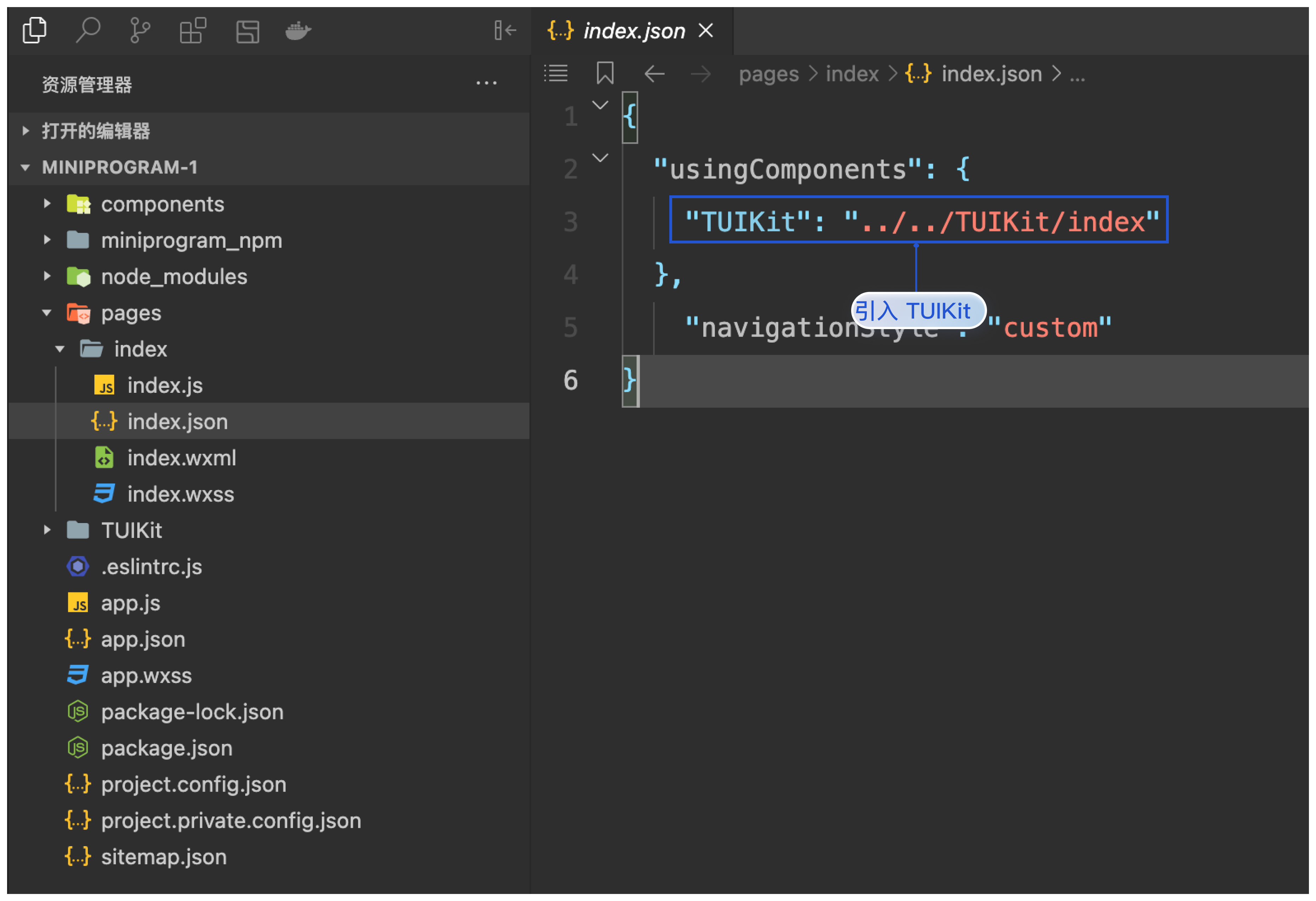
Task: Click 'index.json' in the breadcrumb
Action: [991, 74]
